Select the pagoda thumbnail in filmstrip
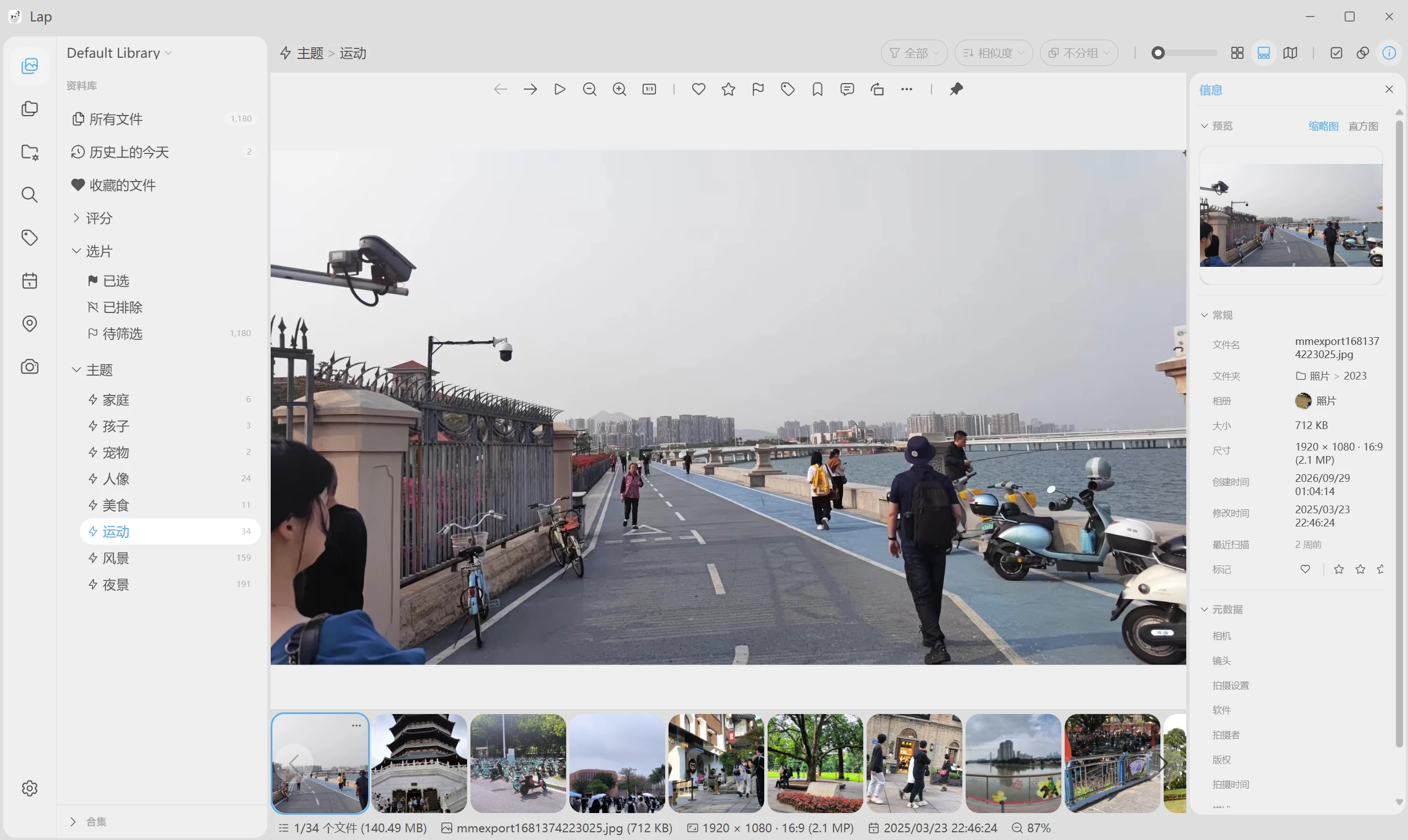1408x840 pixels. pos(419,763)
